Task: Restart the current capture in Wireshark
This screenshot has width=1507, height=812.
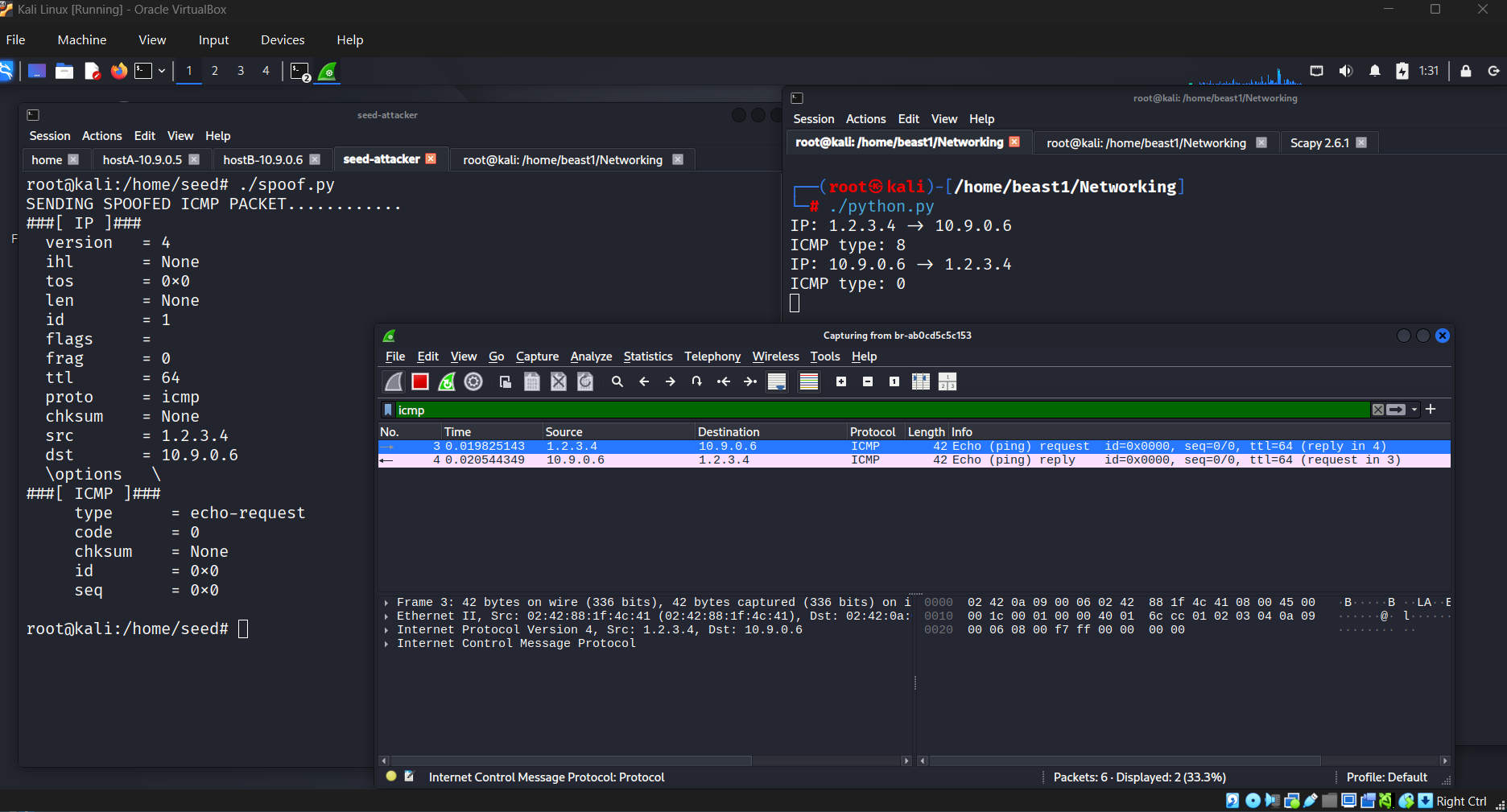Action: [x=447, y=381]
